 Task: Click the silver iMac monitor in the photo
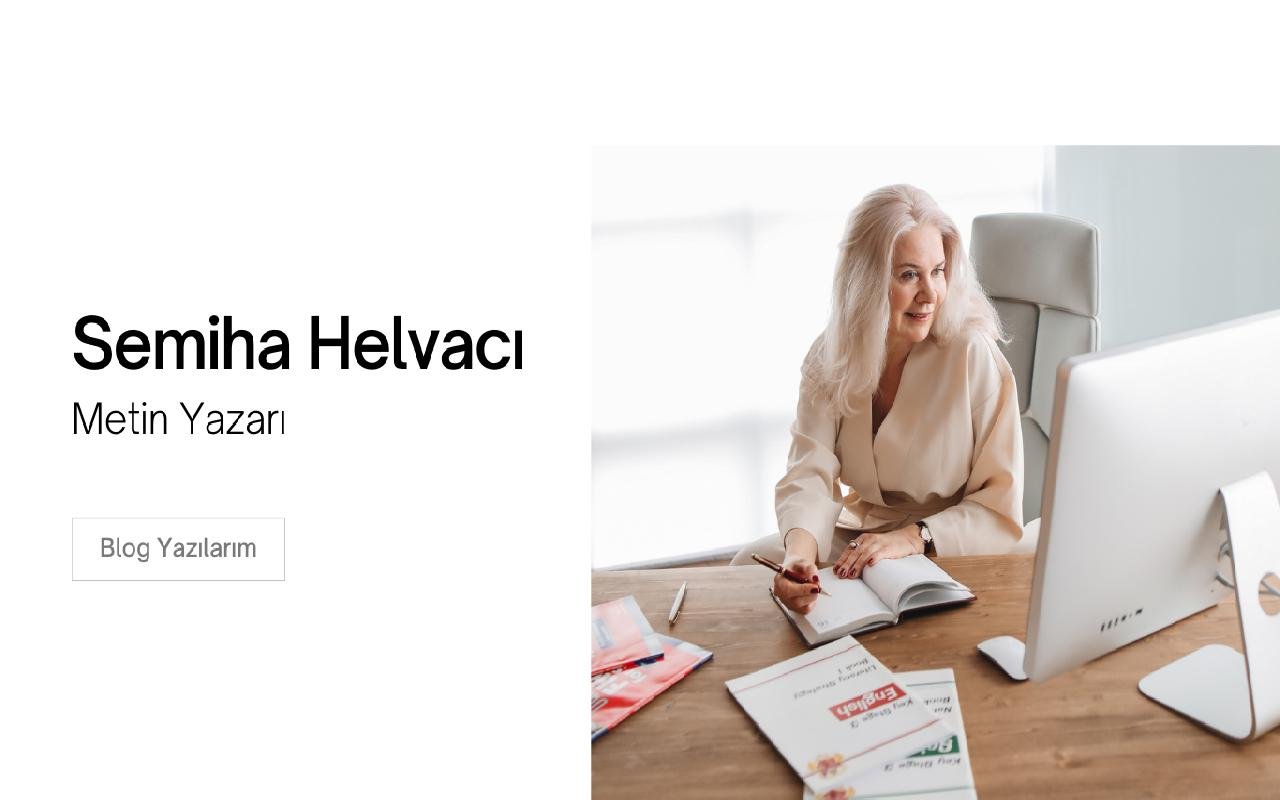(x=1150, y=500)
